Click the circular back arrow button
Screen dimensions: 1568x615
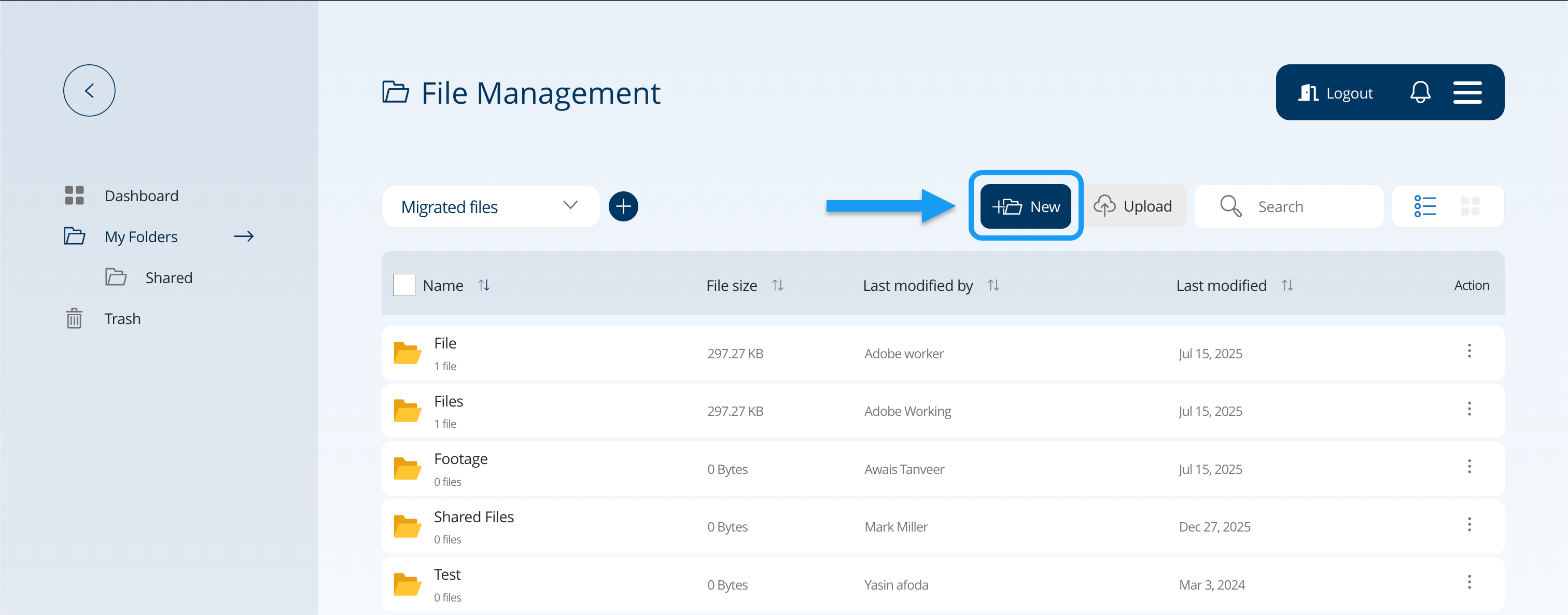89,91
